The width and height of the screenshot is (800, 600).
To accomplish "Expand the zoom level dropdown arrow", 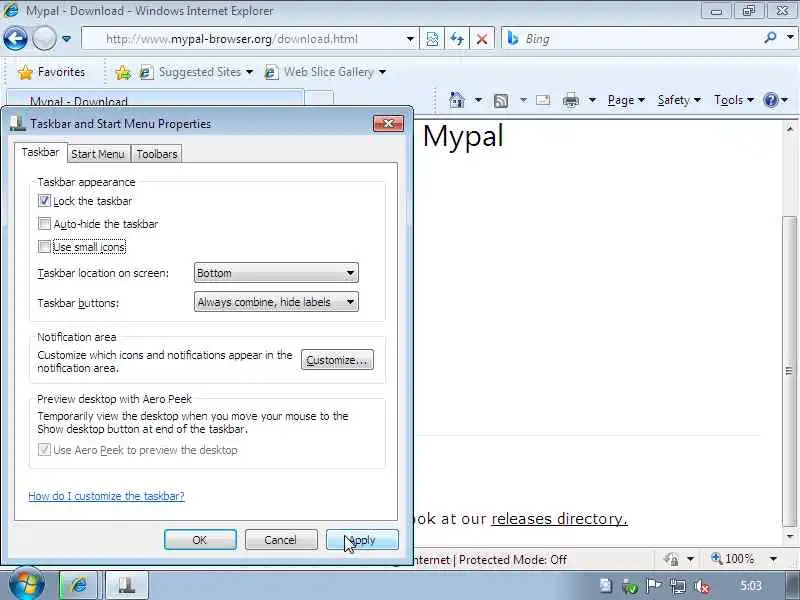I will click(x=773, y=559).
